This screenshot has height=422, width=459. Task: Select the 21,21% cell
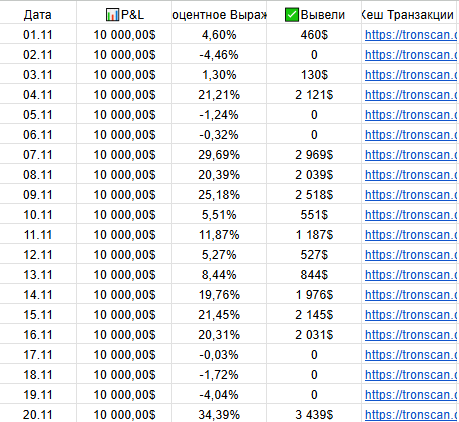point(219,94)
